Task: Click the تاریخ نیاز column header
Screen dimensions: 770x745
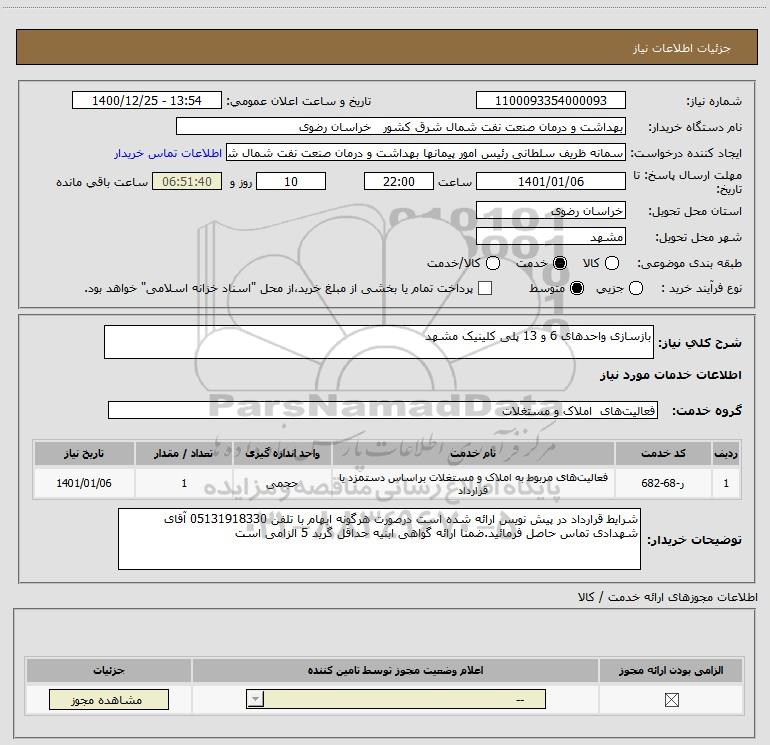Action: tap(84, 453)
